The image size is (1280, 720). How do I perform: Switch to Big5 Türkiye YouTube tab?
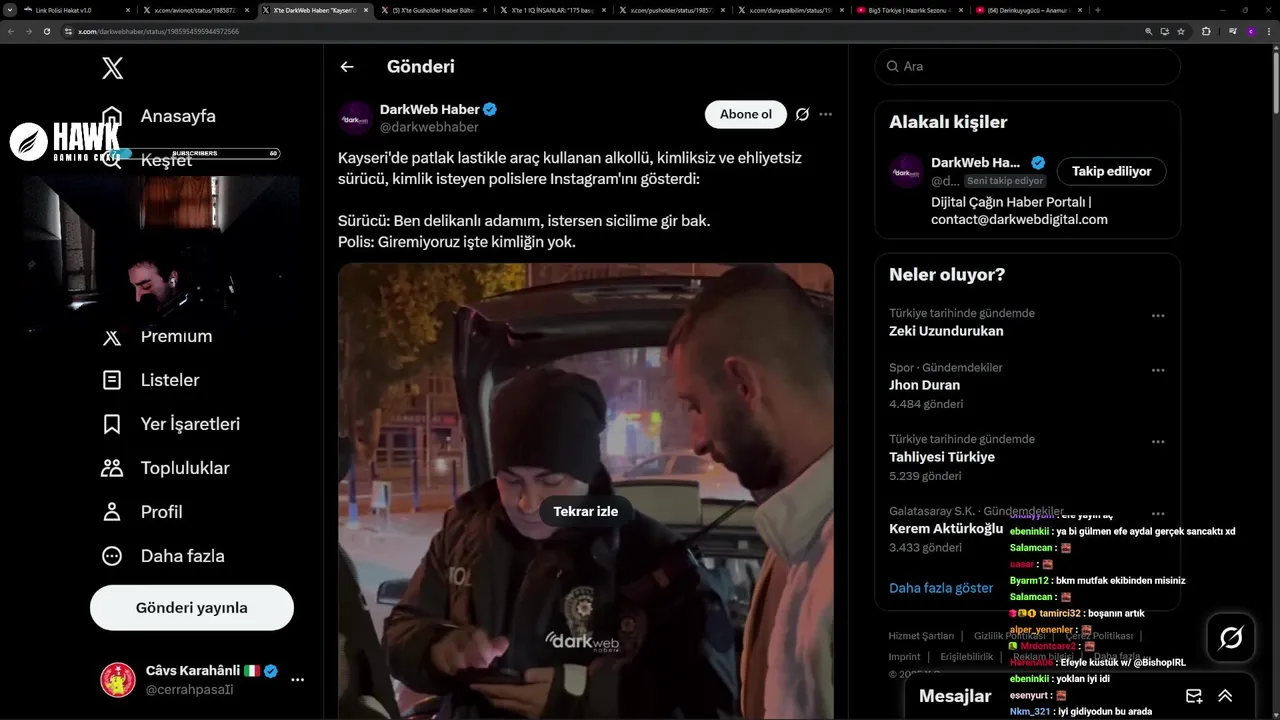click(910, 10)
